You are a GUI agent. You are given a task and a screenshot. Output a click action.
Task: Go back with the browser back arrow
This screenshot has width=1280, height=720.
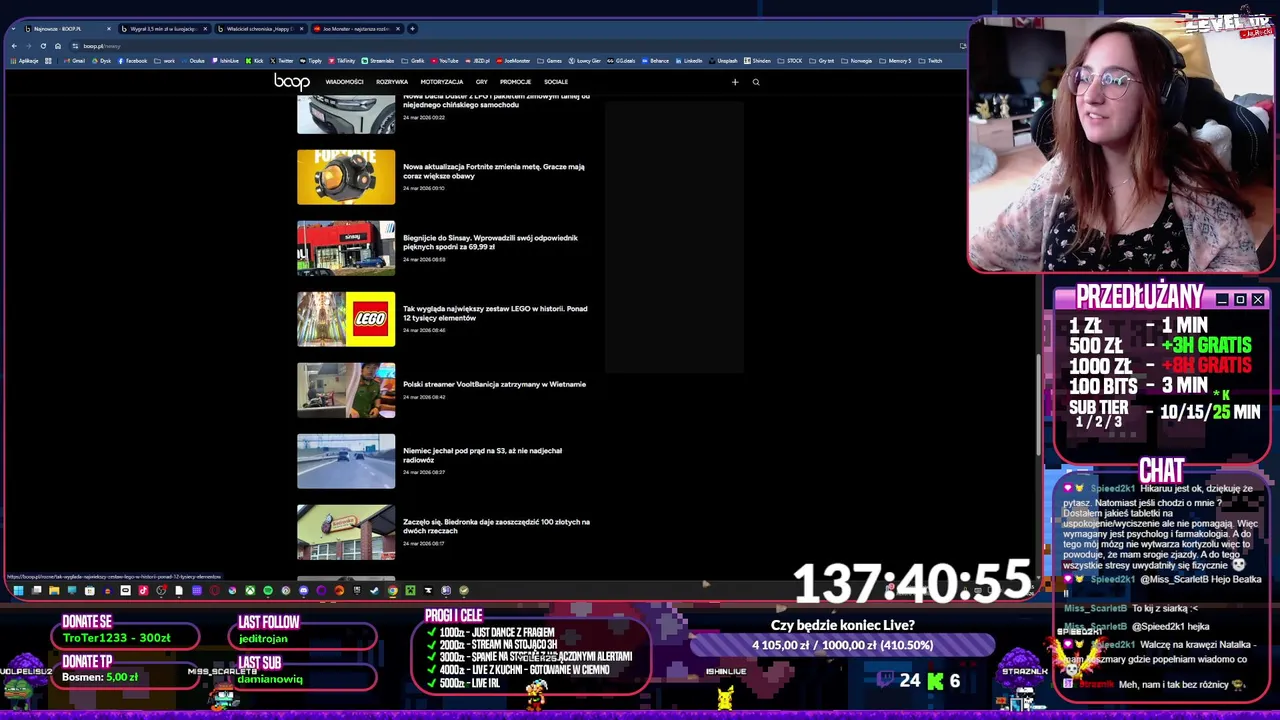[14, 46]
